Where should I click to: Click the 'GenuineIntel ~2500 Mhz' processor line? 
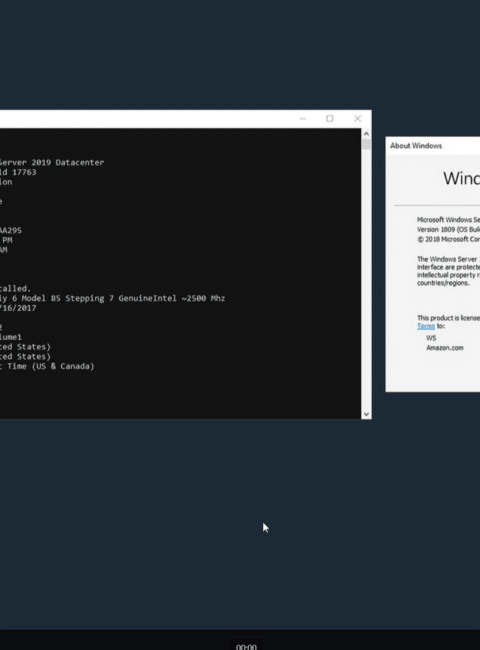112,298
